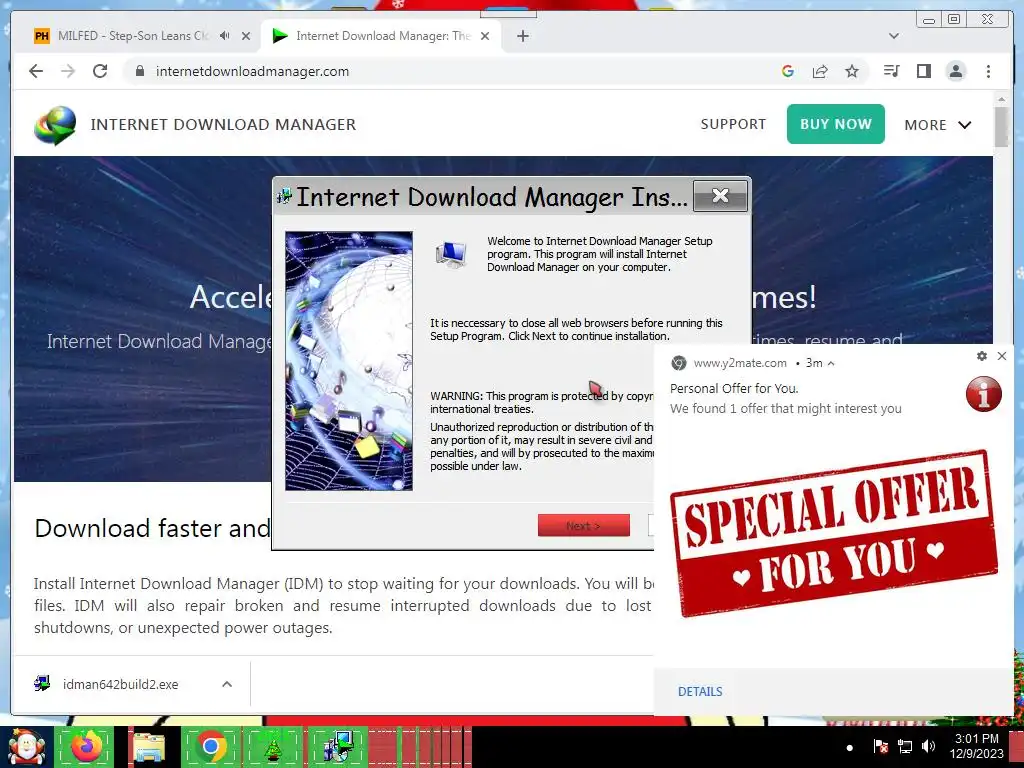Switch to the MILFED tab
Image resolution: width=1024 pixels, height=768 pixels.
point(134,36)
